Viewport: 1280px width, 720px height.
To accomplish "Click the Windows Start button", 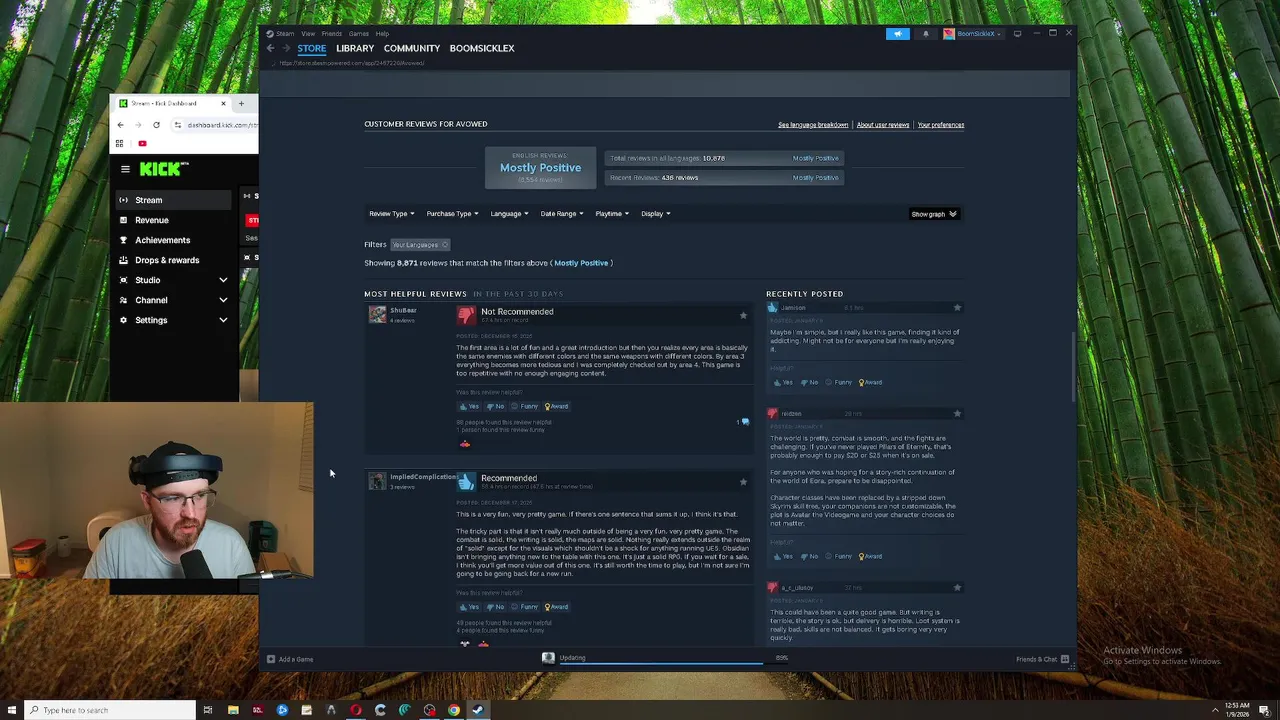I will (10, 710).
